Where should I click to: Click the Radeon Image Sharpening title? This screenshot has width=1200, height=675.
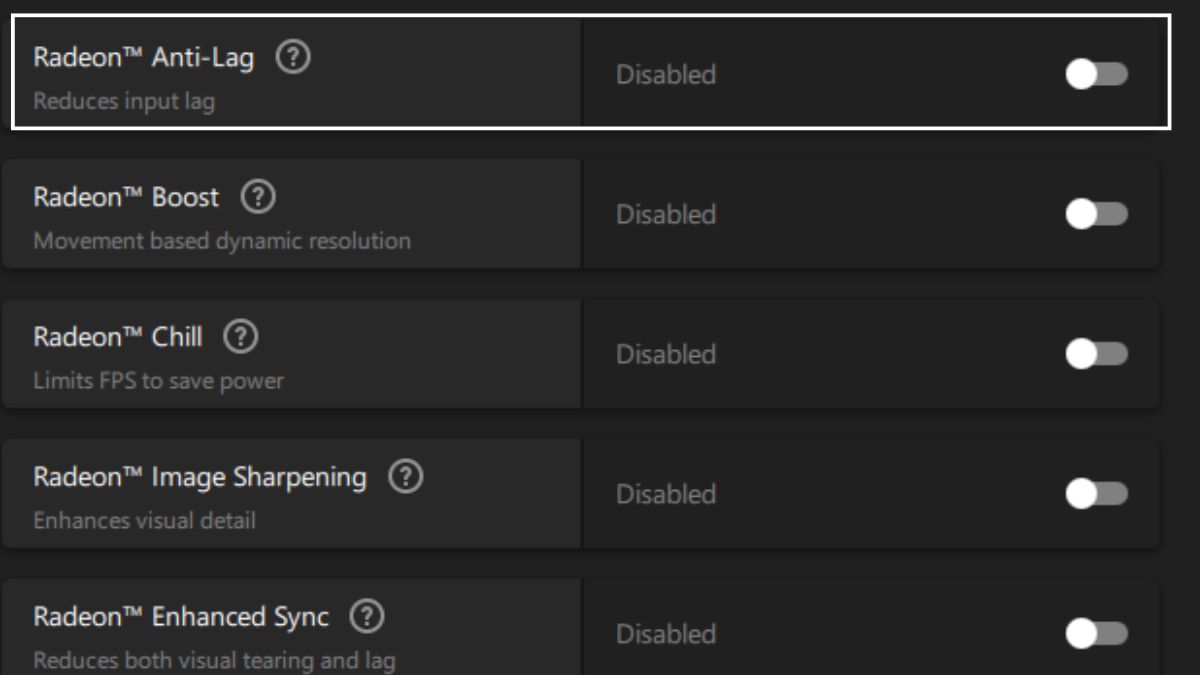click(200, 477)
